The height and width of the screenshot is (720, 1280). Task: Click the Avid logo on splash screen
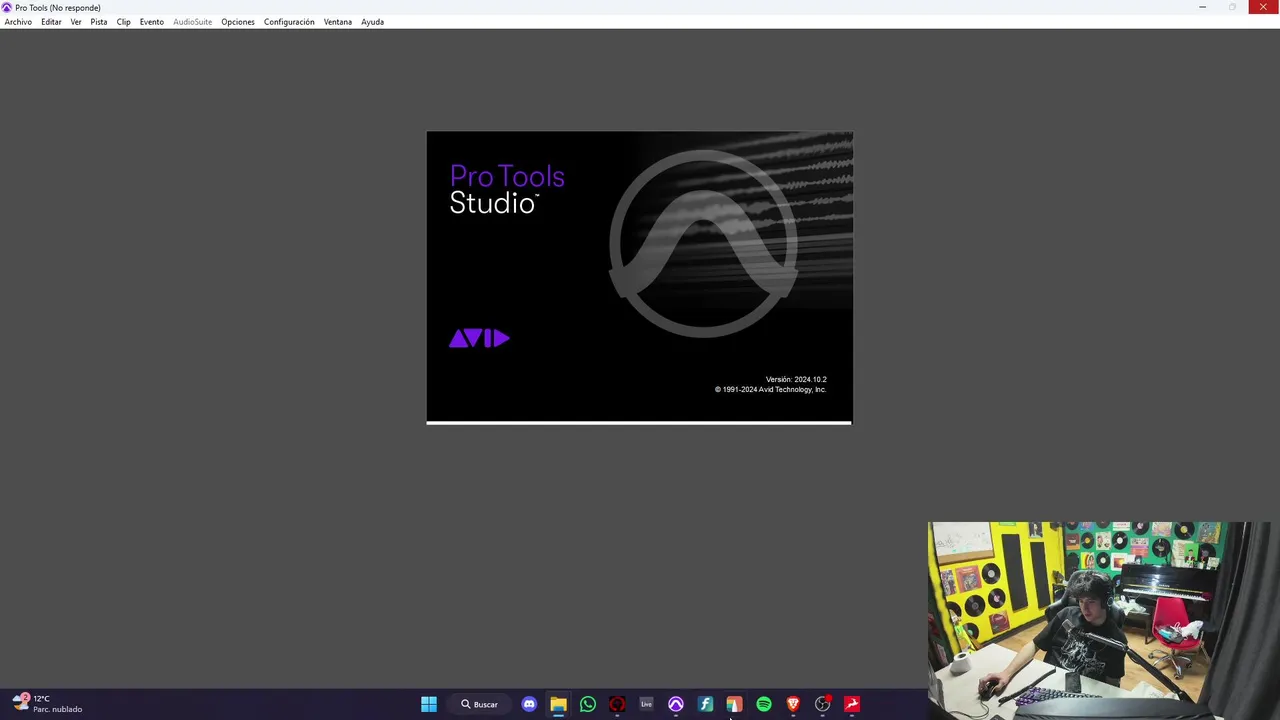pyautogui.click(x=480, y=339)
